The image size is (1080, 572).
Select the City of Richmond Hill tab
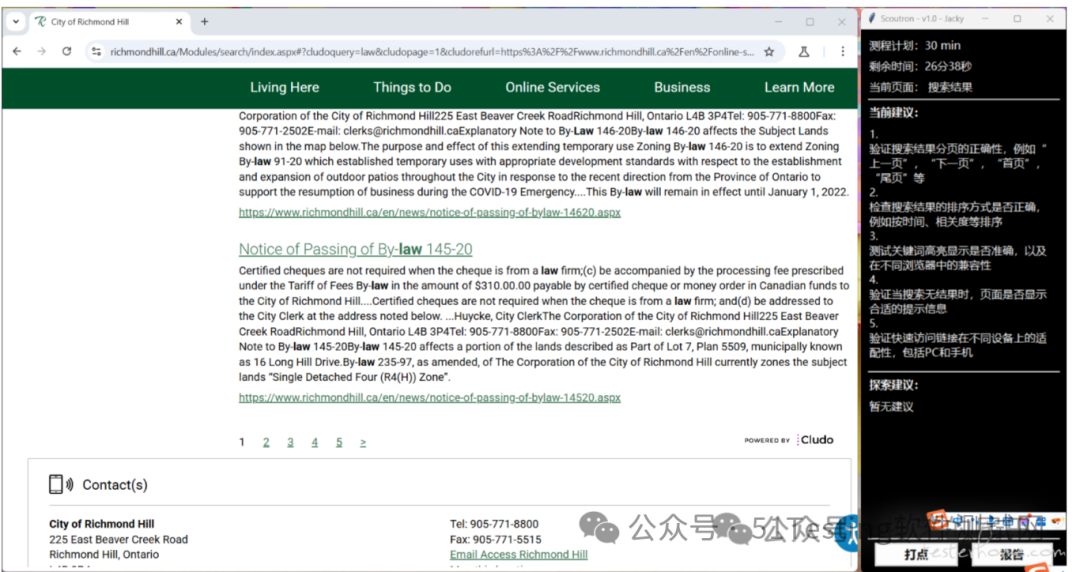[109, 21]
